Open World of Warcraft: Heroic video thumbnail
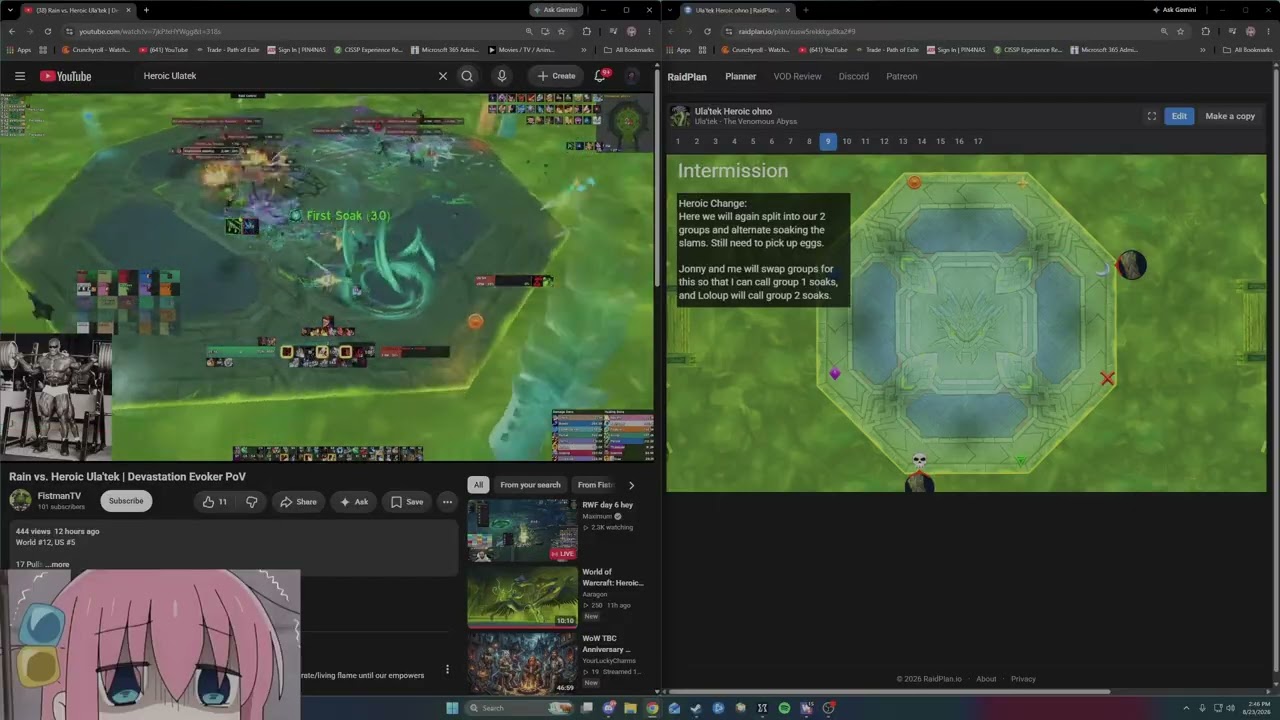This screenshot has height=720, width=1280. [x=522, y=597]
